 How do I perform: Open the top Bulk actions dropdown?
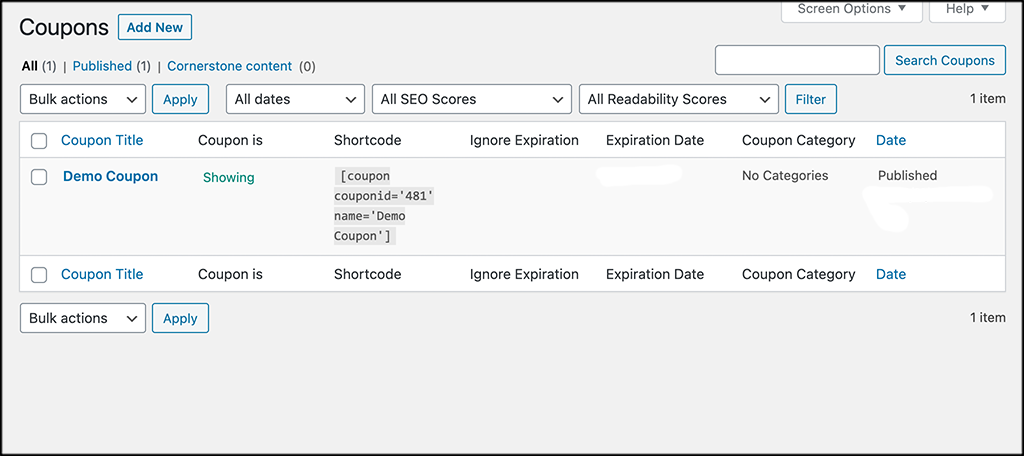click(83, 99)
